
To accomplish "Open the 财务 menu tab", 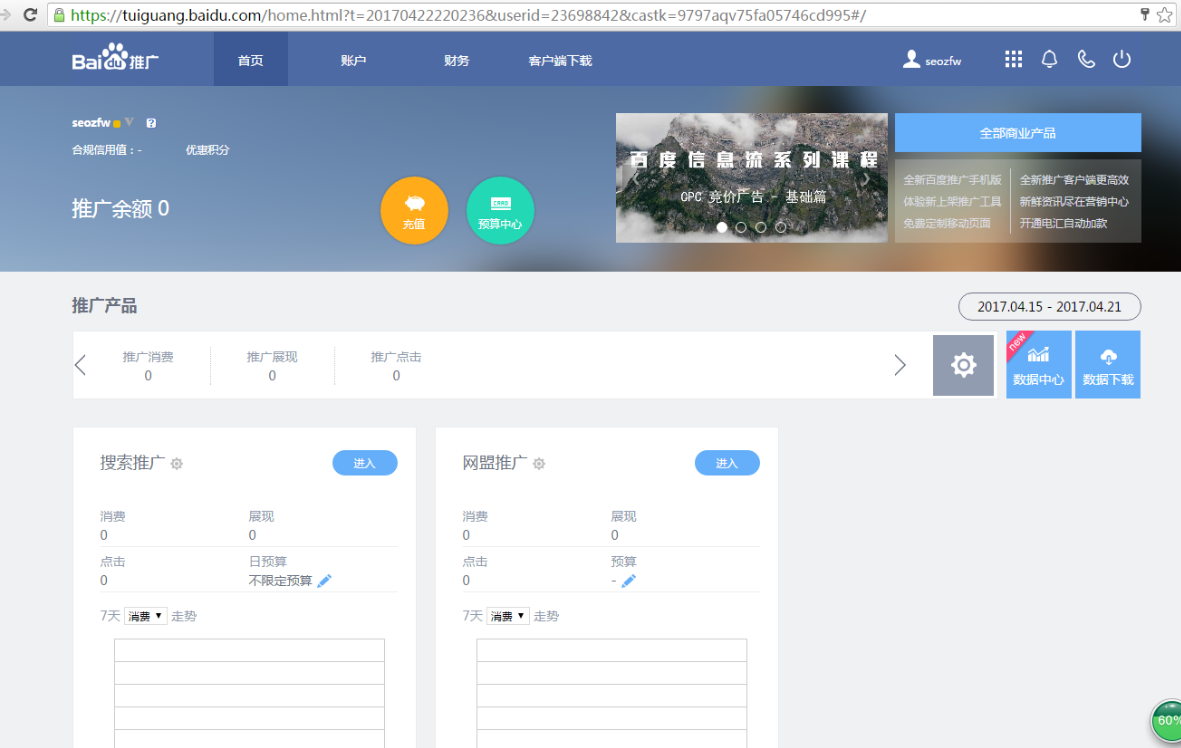I will pos(456,61).
